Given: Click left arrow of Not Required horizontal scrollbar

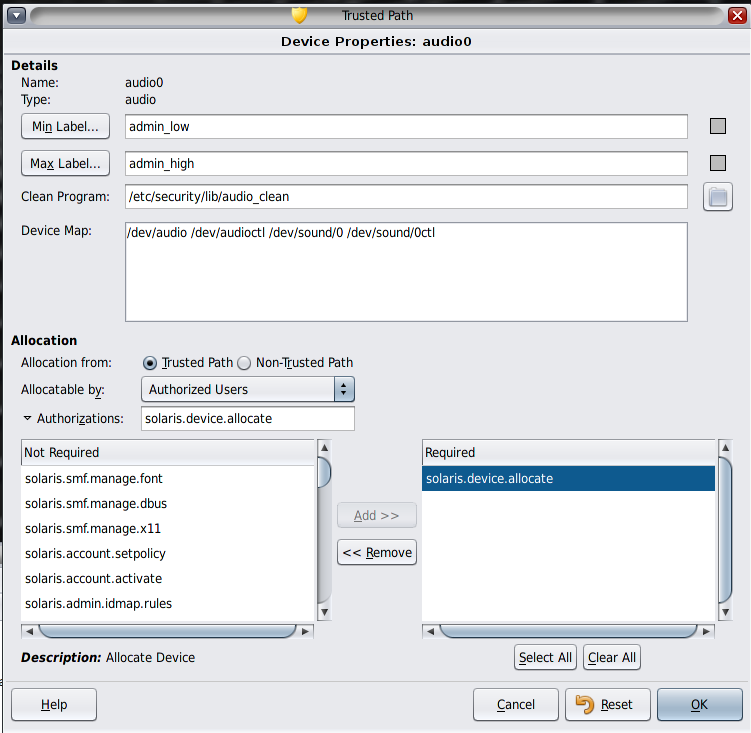Looking at the screenshot, I should [x=29, y=631].
